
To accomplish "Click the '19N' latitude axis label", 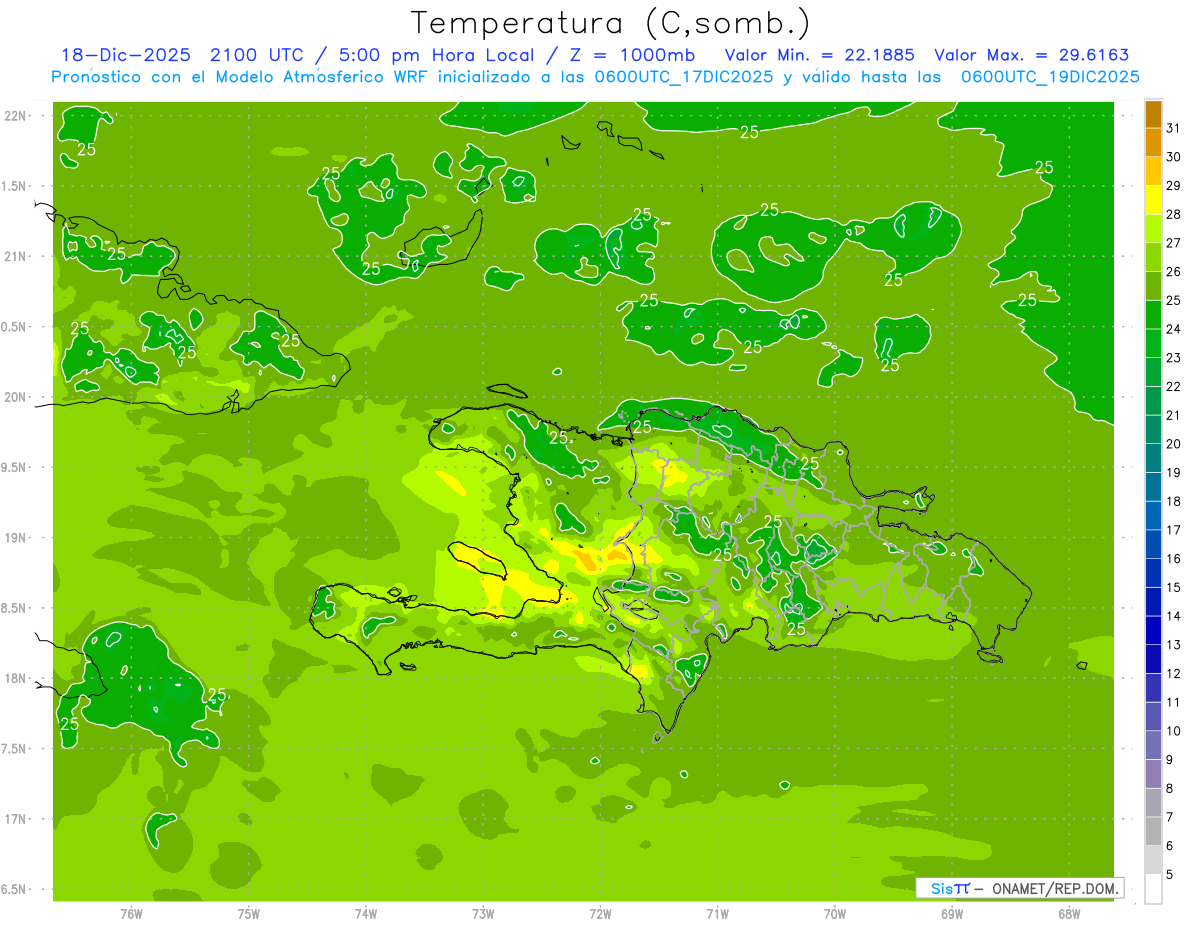I will [16, 537].
